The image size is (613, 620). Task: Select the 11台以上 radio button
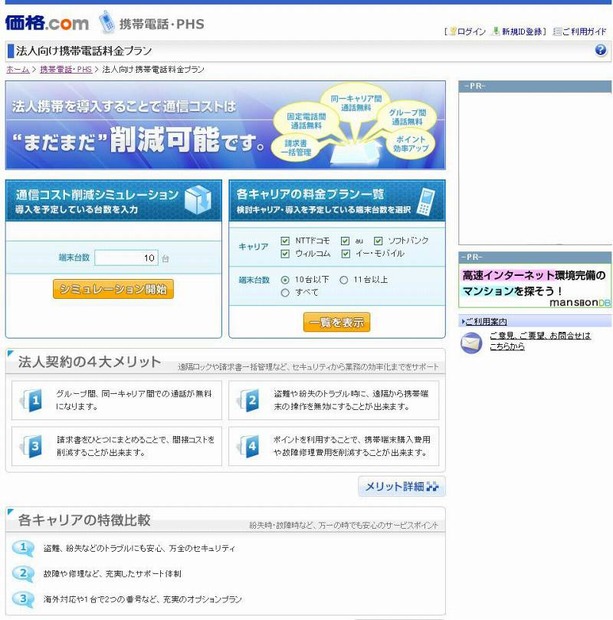click(x=344, y=280)
